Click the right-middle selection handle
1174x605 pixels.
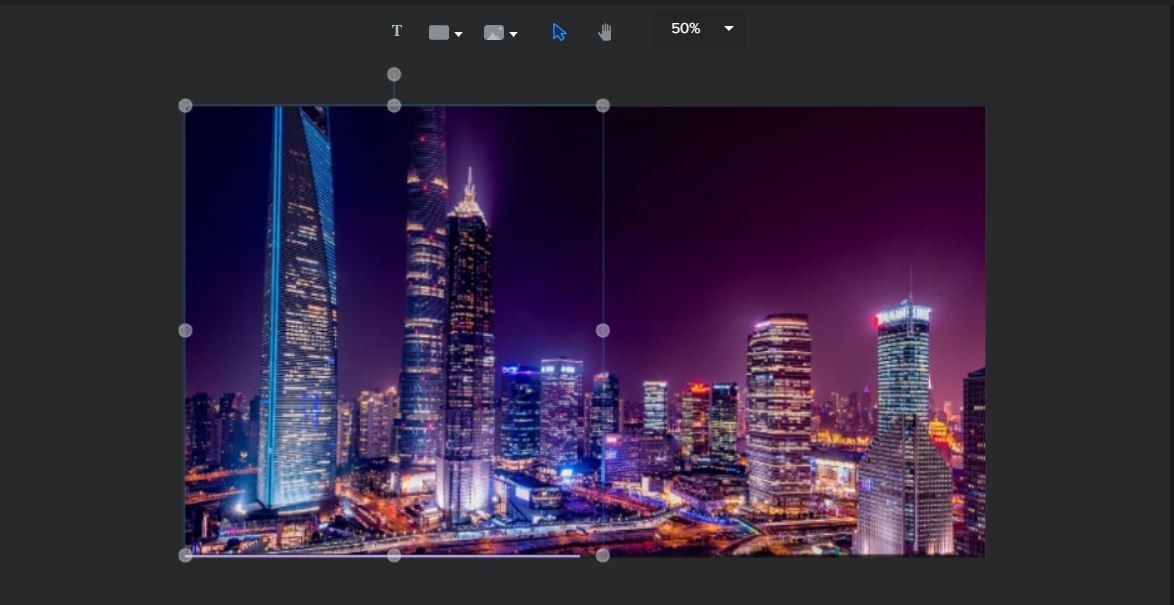603,330
